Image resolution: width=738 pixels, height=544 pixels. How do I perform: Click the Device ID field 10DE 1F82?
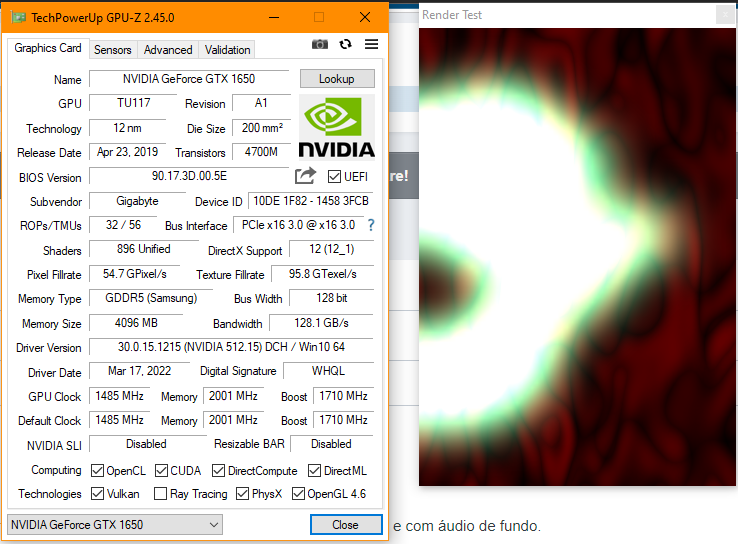[311, 201]
